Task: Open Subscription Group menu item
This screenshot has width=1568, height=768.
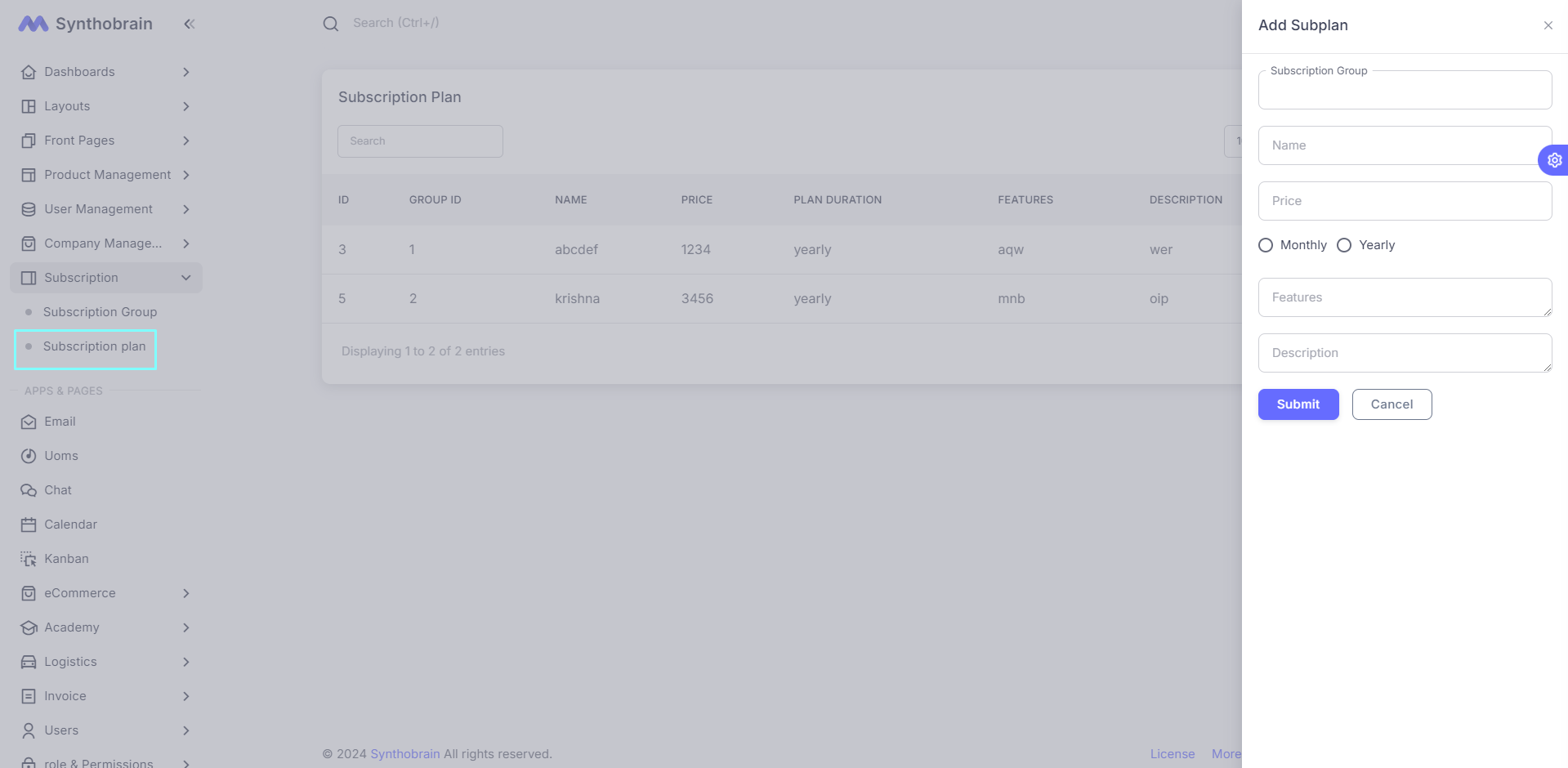Action: 100,312
